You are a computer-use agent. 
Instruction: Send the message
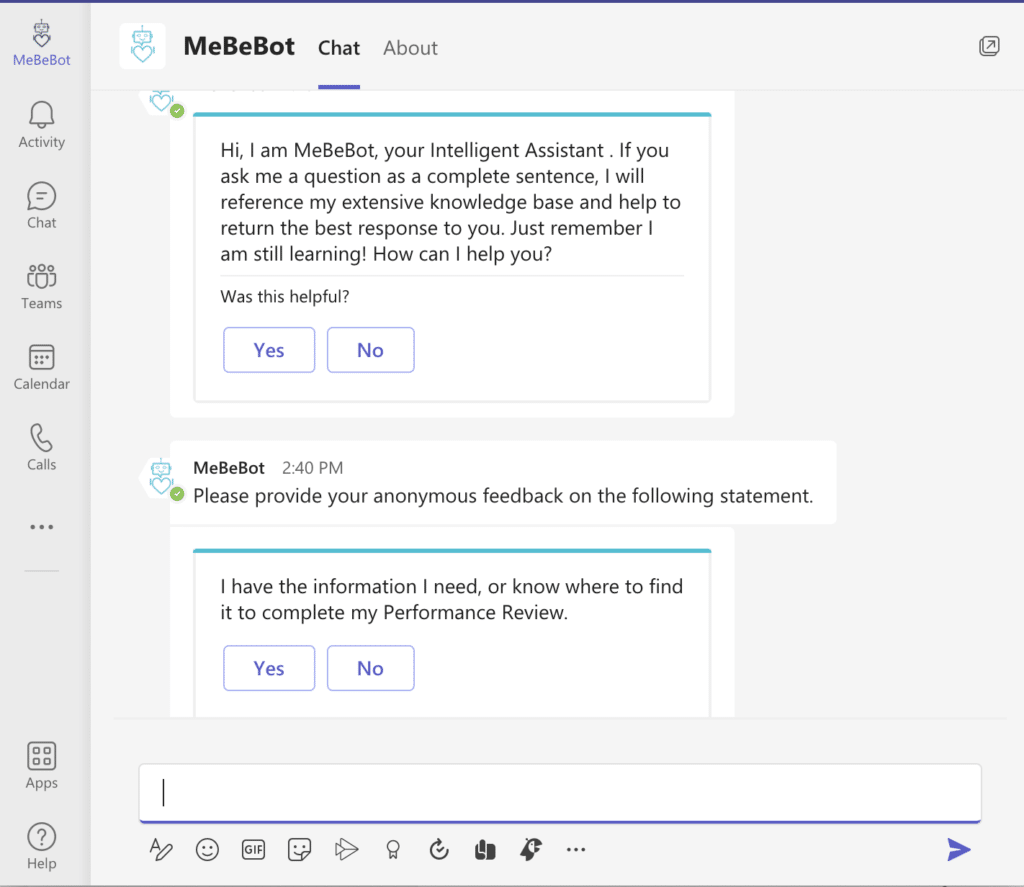point(959,850)
